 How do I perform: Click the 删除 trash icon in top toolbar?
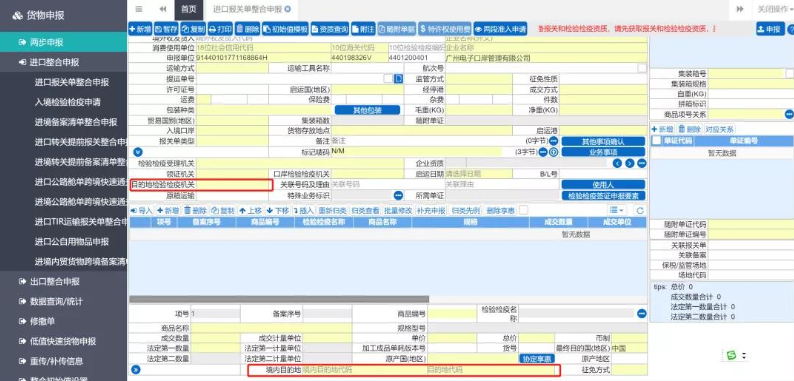click(247, 29)
